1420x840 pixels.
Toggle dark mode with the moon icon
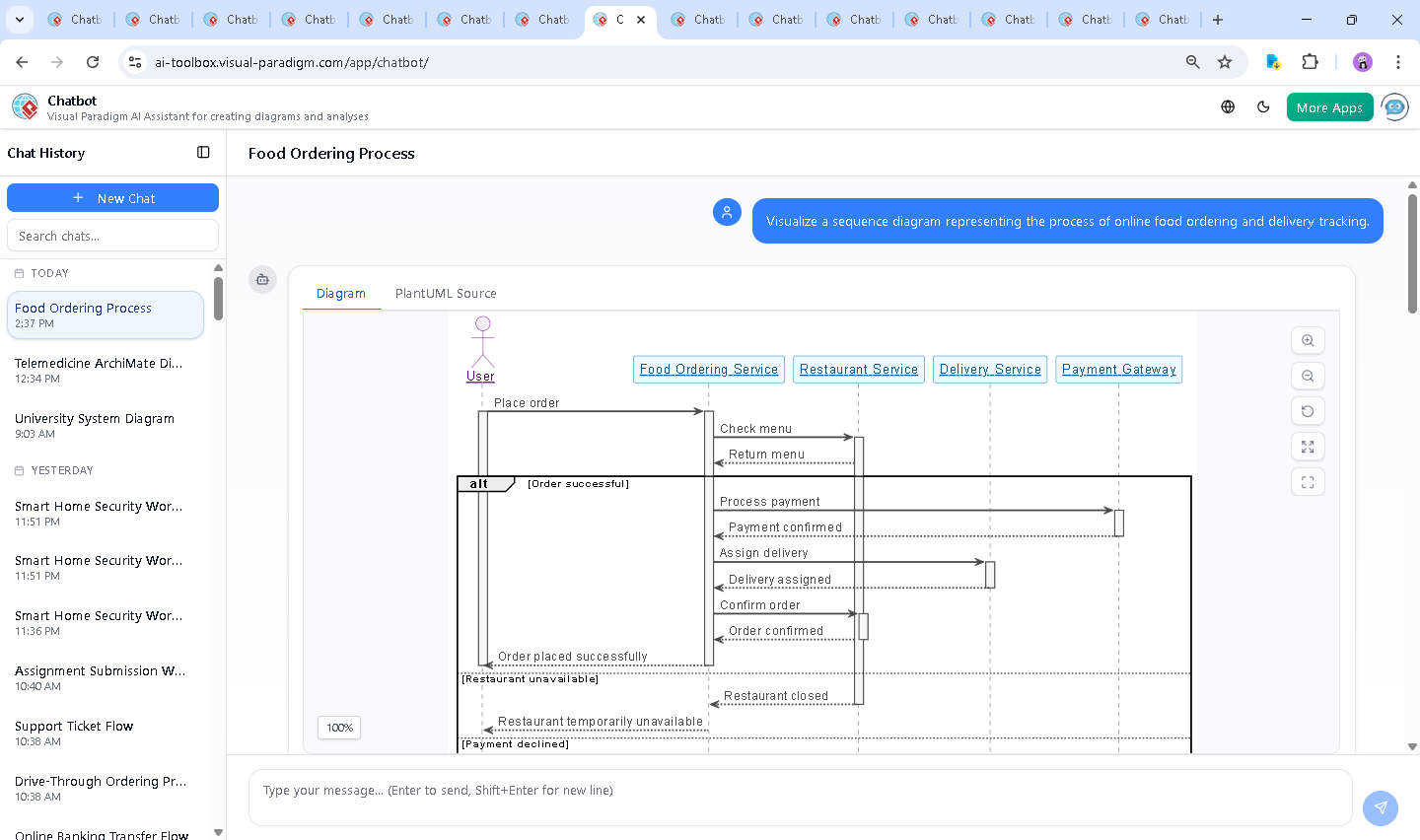pos(1263,107)
